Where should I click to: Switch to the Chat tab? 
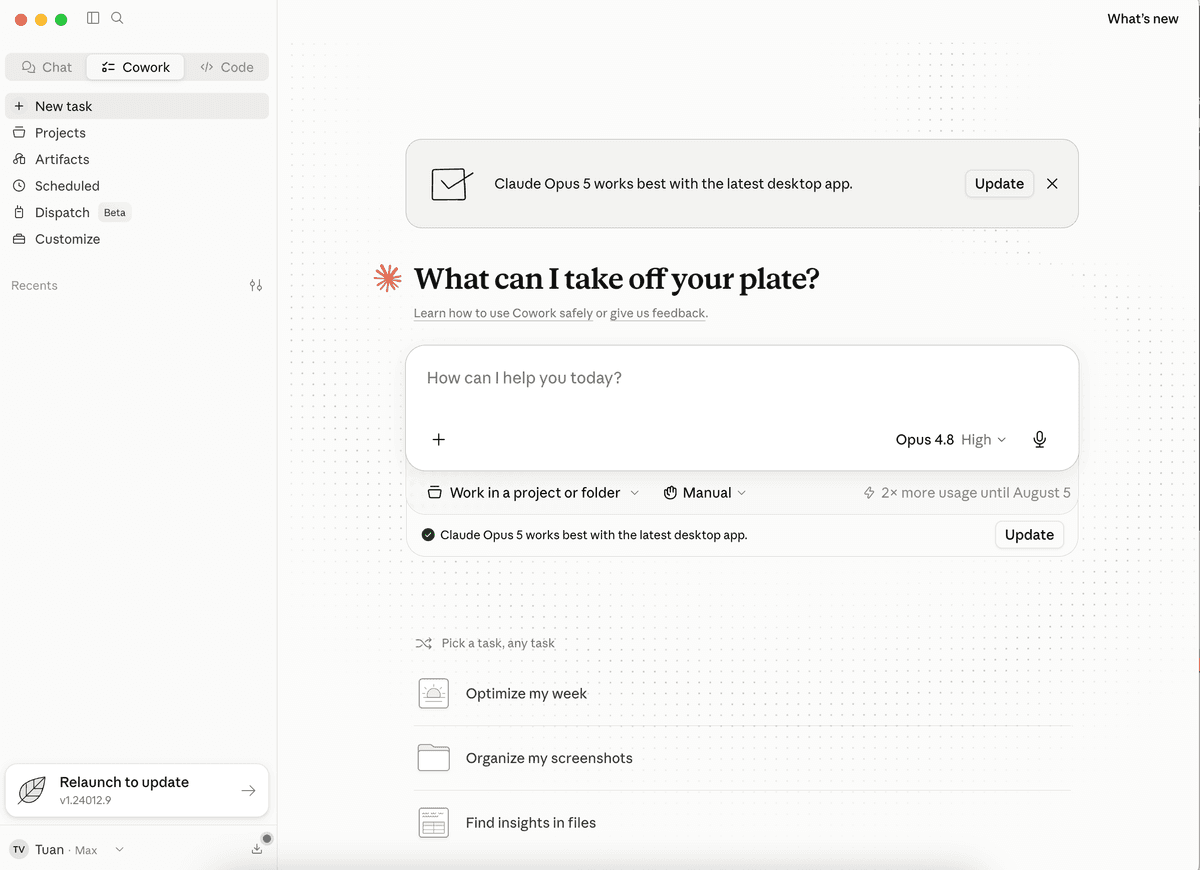point(47,67)
